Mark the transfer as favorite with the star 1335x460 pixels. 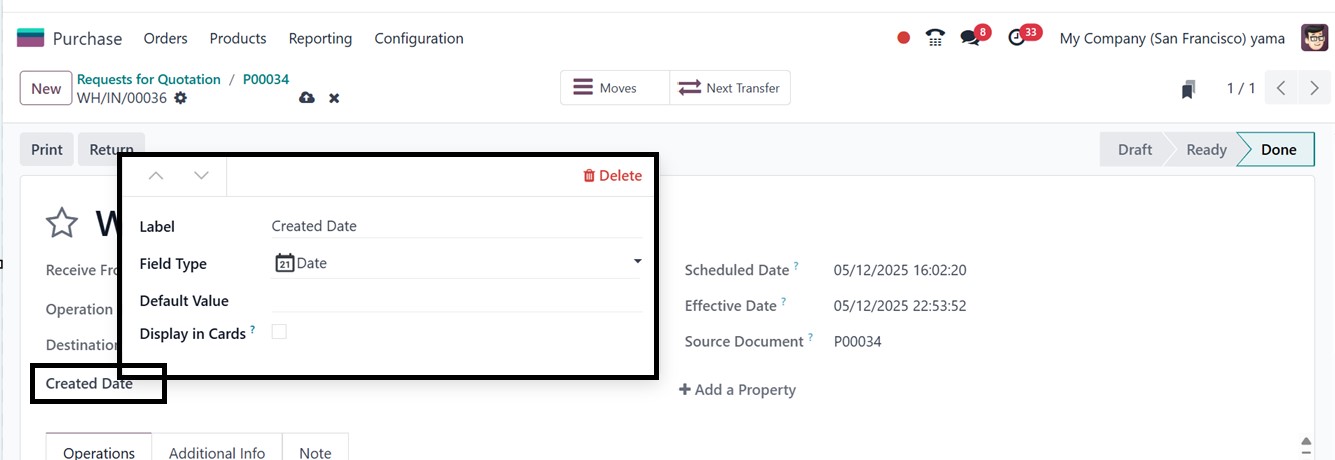pyautogui.click(x=62, y=223)
